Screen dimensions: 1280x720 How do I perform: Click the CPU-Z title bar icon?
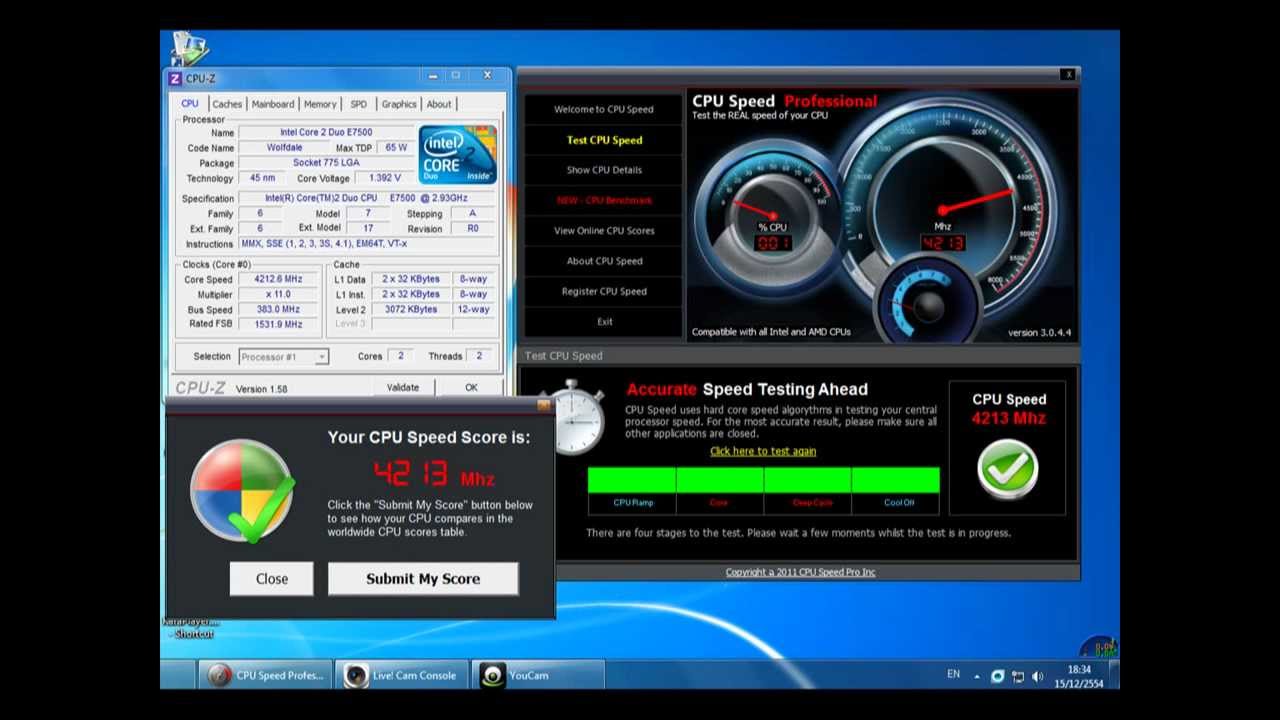click(x=175, y=78)
